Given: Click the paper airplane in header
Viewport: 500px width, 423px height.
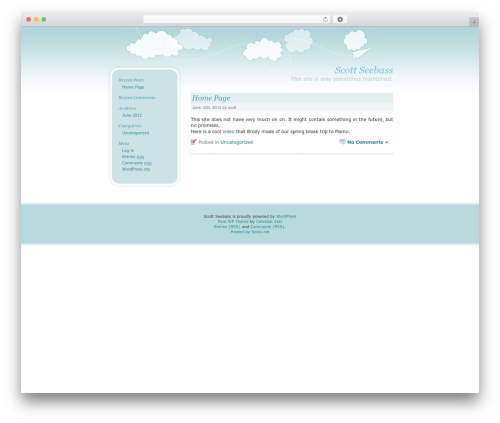Looking at the screenshot, I should 362,52.
